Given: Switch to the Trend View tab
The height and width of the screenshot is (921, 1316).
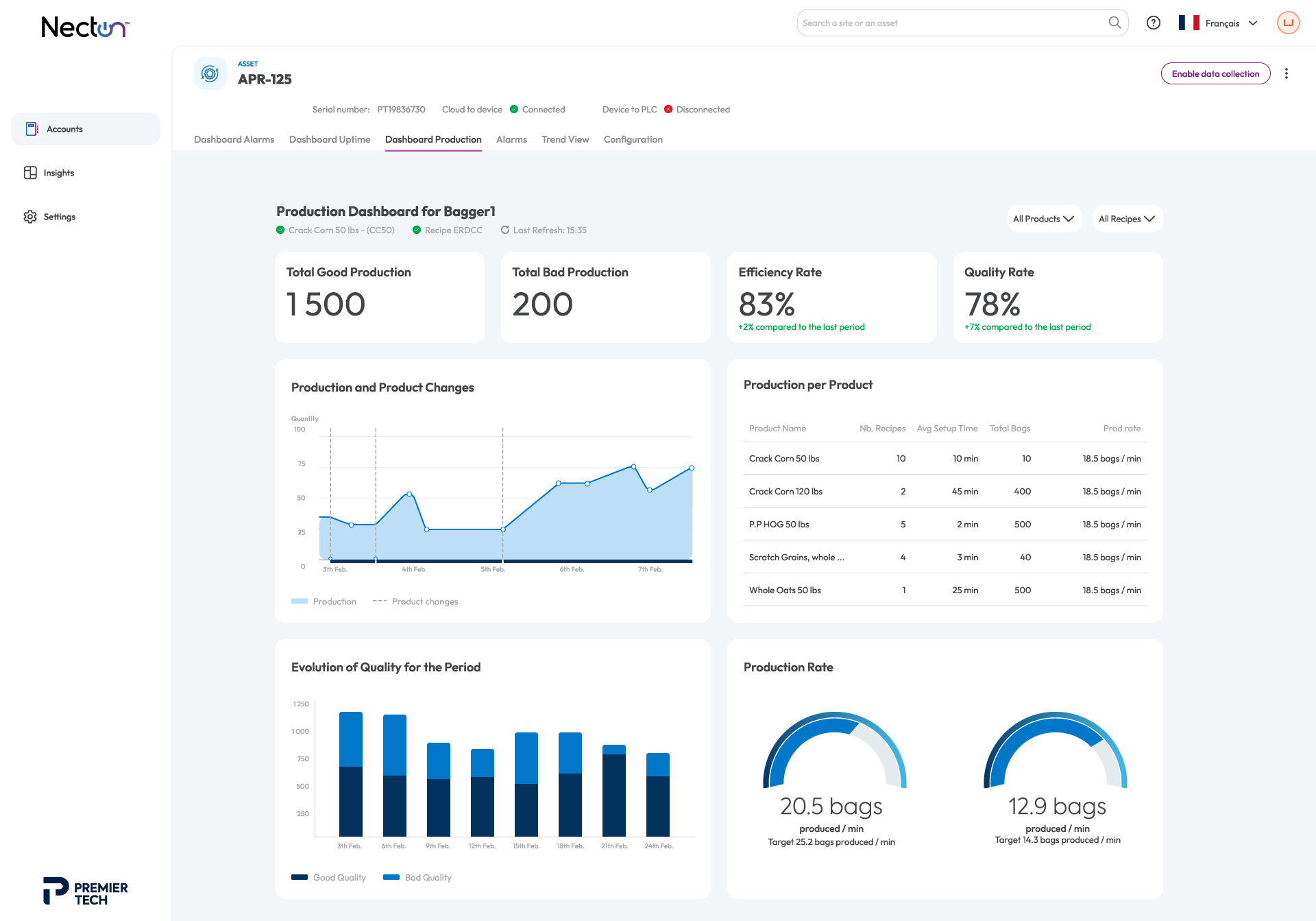Looking at the screenshot, I should coord(565,139).
